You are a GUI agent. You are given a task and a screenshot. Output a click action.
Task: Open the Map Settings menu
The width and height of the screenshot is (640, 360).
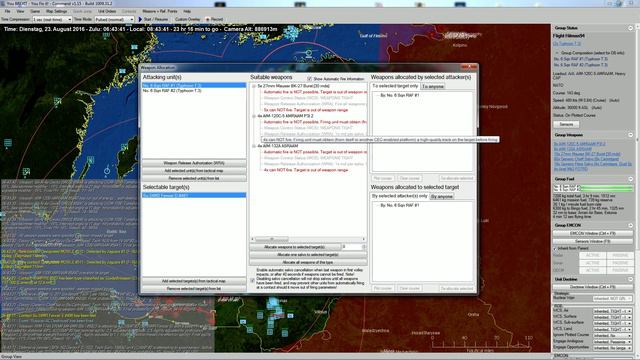click(56, 11)
